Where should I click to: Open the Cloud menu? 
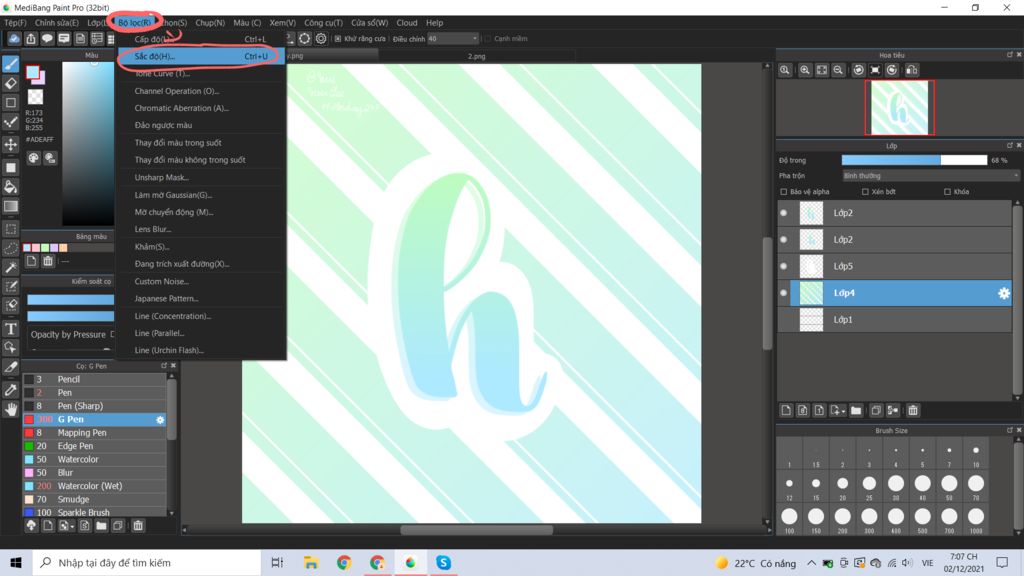pos(406,22)
